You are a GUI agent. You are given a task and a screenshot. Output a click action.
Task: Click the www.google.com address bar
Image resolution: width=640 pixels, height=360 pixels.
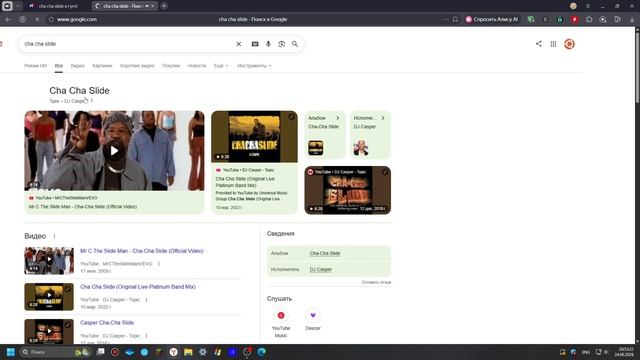coord(77,19)
